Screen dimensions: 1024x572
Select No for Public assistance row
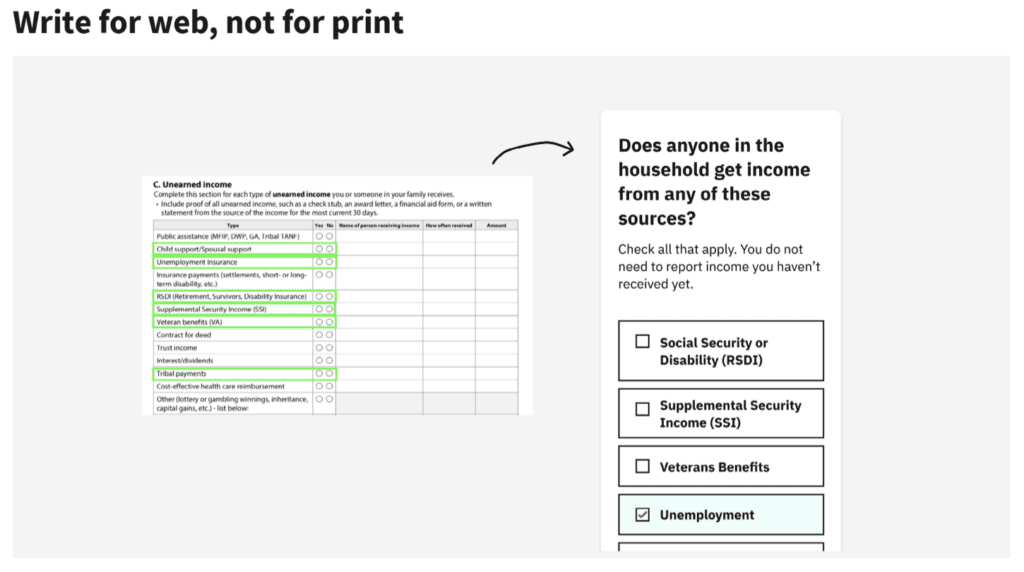click(329, 236)
